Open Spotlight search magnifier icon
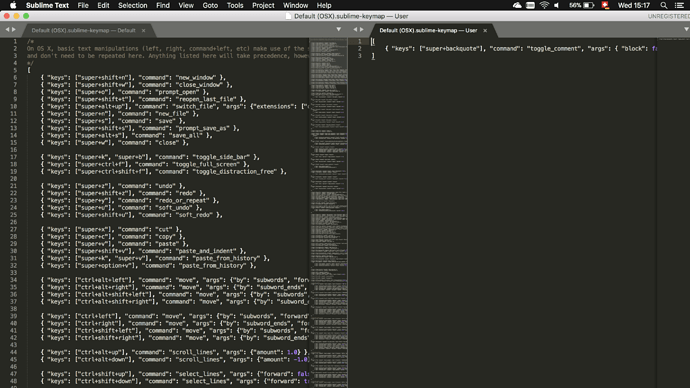Screen dimensions: 690x388 pyautogui.click(x=664, y=5)
